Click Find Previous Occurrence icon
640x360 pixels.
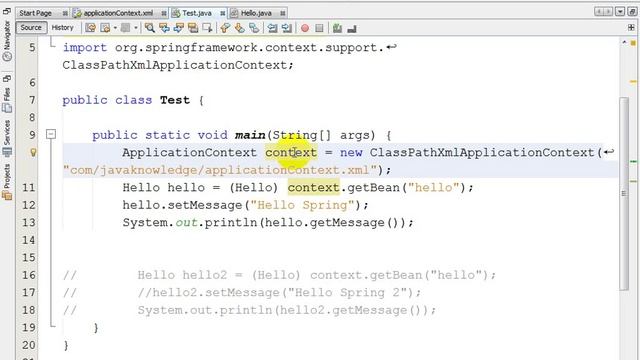coord(164,28)
